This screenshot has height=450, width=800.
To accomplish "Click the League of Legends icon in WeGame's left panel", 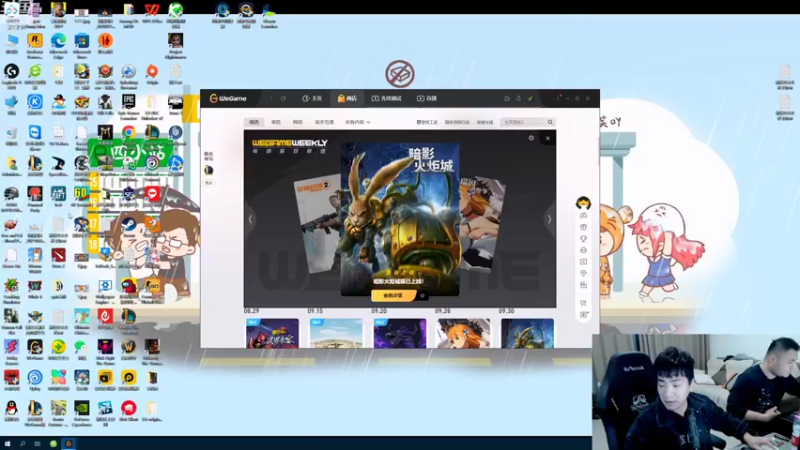I will click(x=209, y=170).
